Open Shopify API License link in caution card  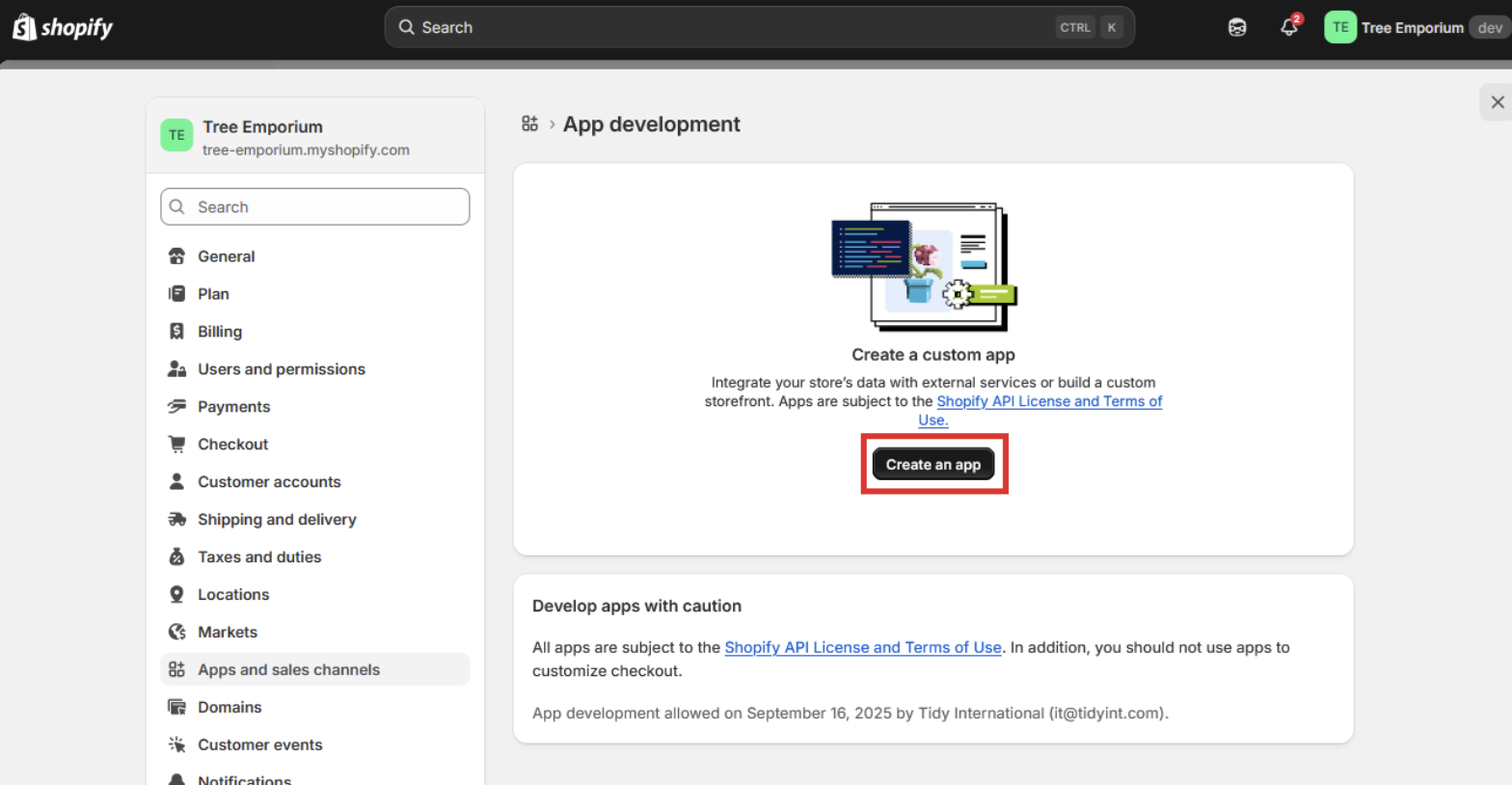863,647
